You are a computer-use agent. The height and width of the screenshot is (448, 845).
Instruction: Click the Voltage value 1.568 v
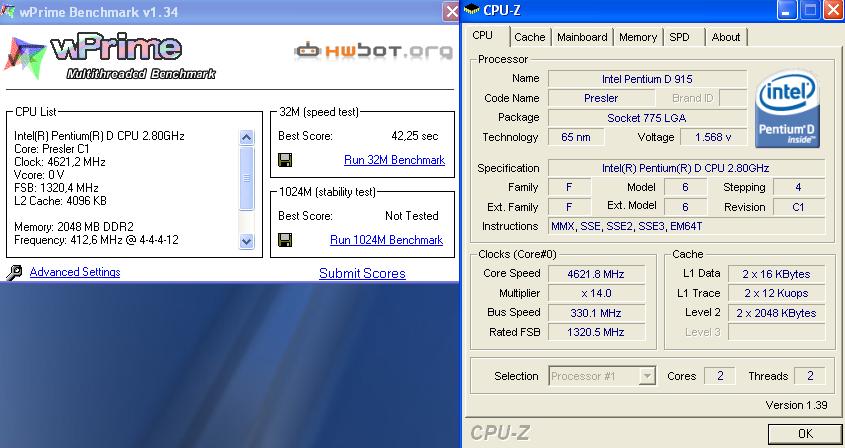pos(713,137)
